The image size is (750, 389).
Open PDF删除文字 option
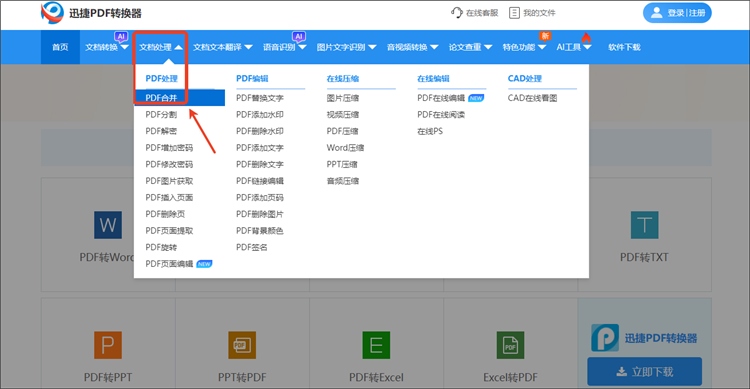coord(260,164)
